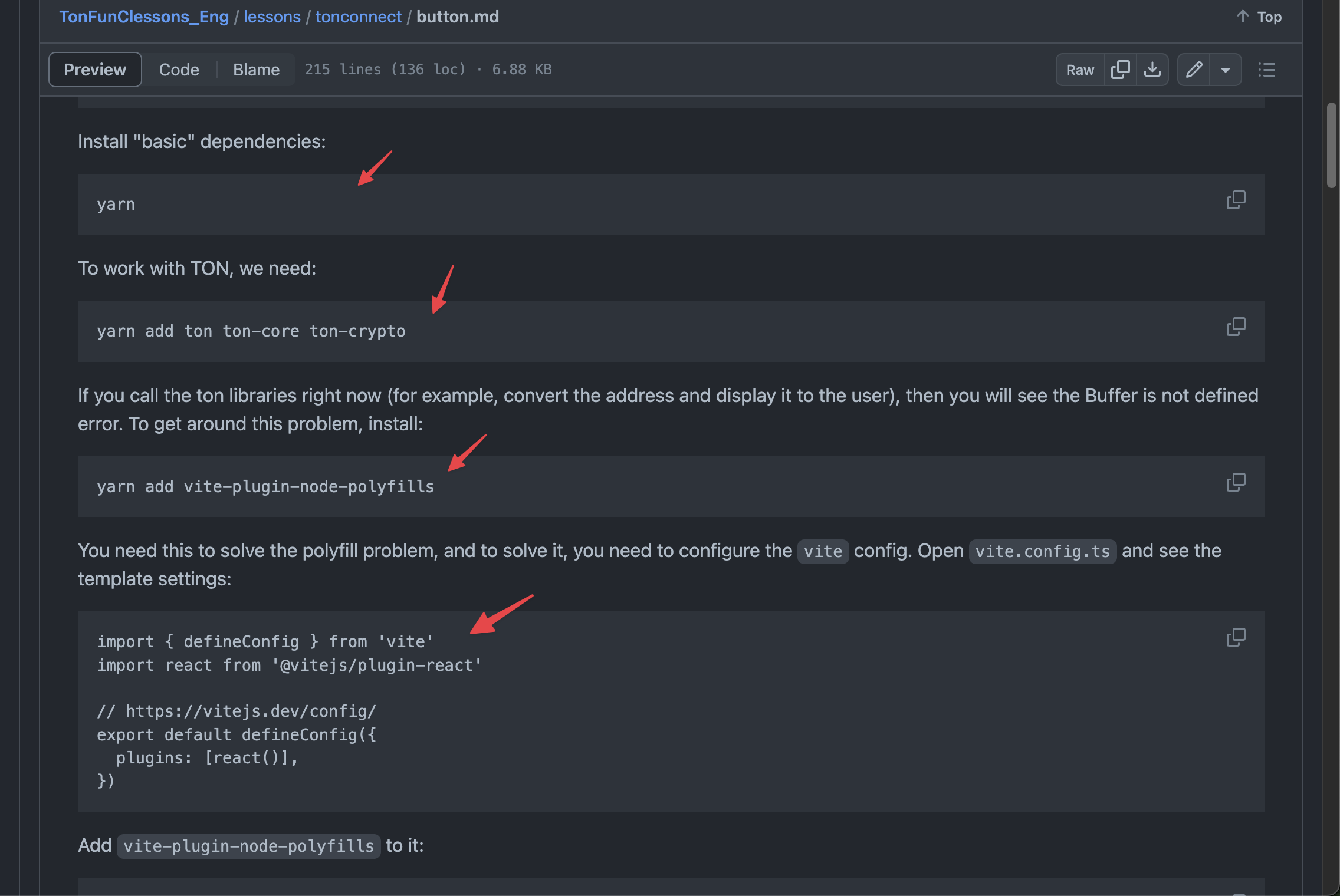The height and width of the screenshot is (896, 1340).
Task: Edit the file with the pencil icon
Action: 1194,69
